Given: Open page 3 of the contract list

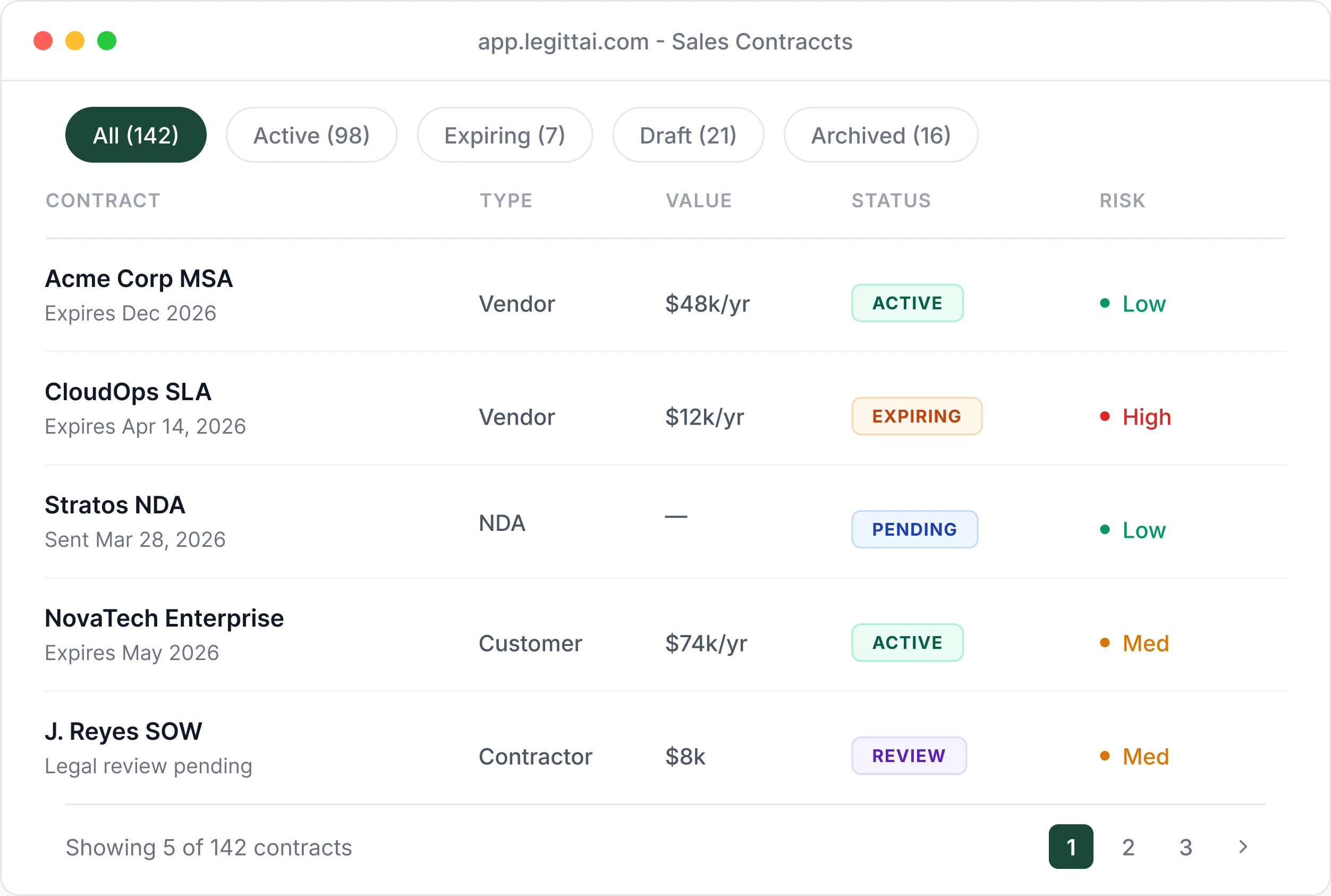Looking at the screenshot, I should tap(1185, 848).
